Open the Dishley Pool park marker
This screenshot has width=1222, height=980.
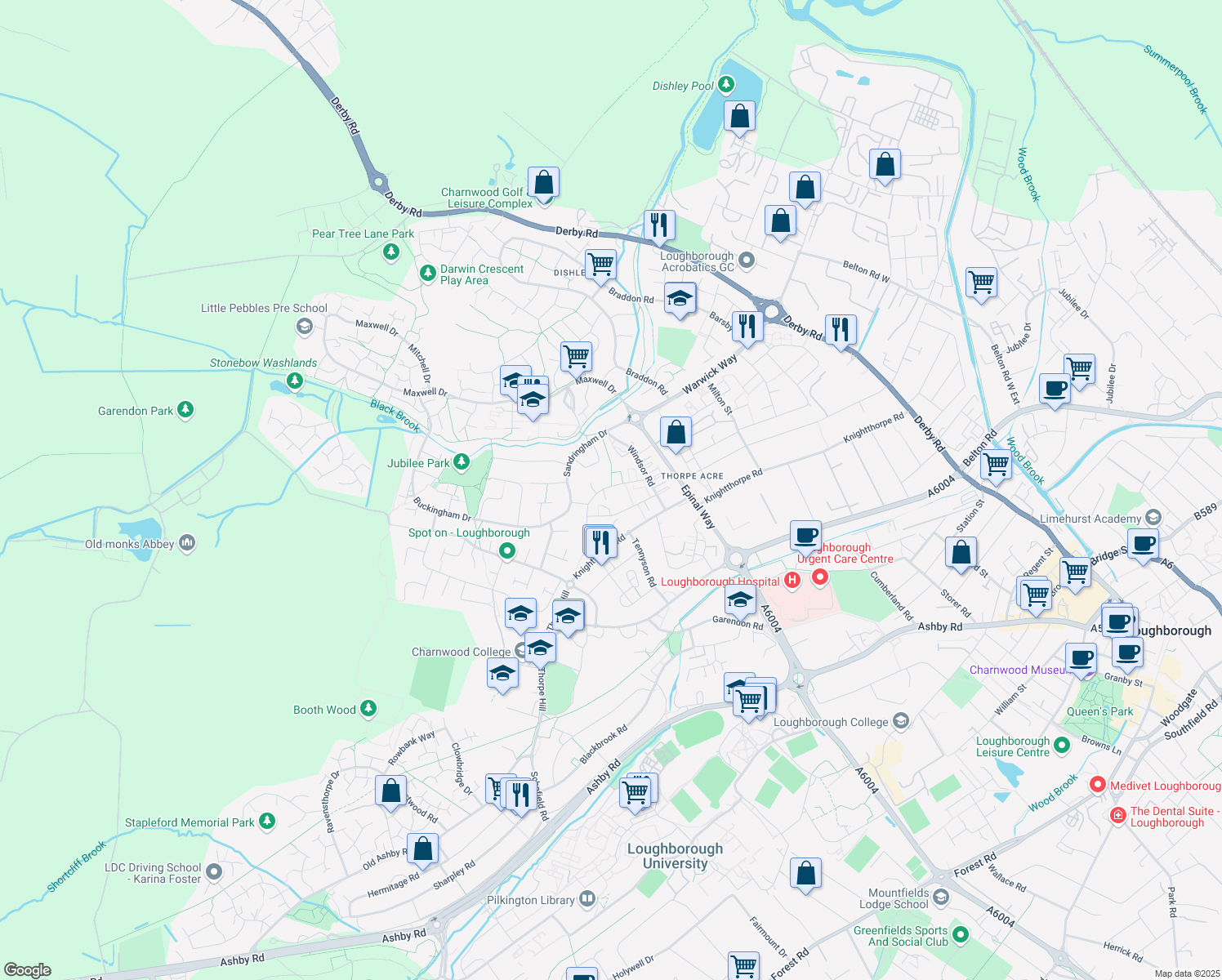point(725,85)
